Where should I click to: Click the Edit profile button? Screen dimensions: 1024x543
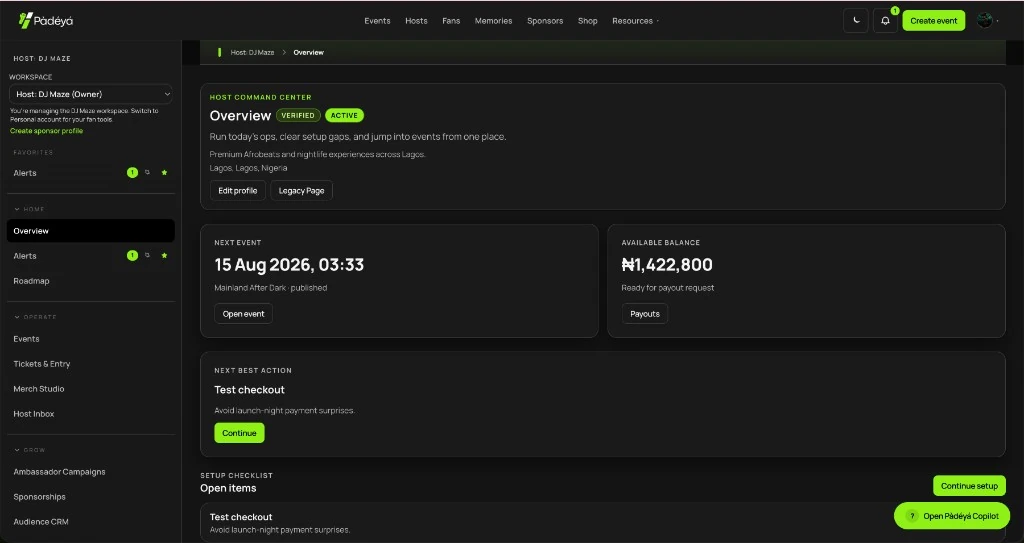(x=238, y=191)
